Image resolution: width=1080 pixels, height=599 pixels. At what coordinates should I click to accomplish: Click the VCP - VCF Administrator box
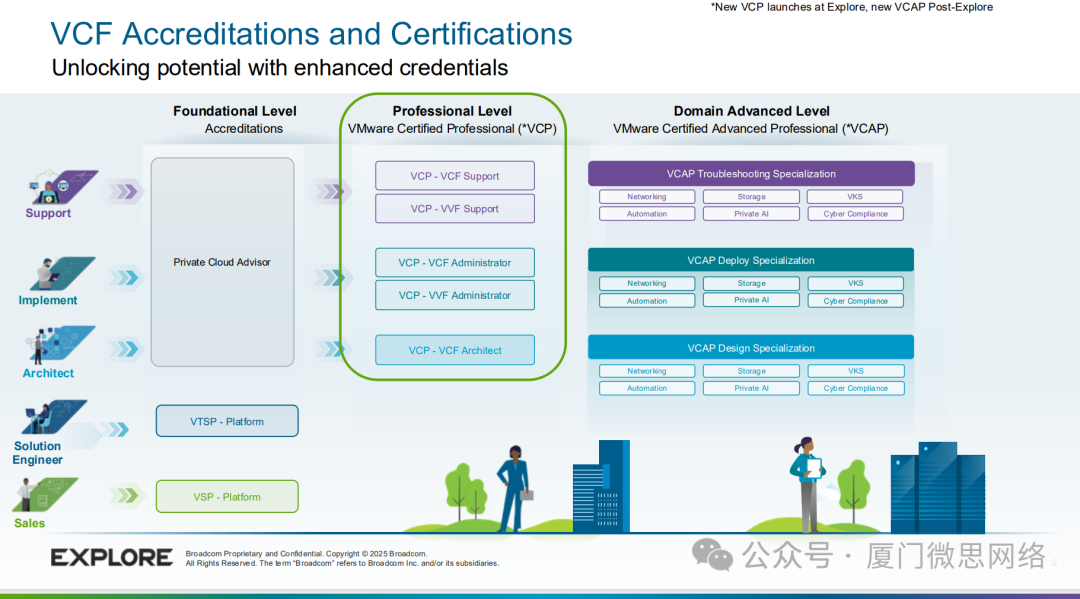455,262
